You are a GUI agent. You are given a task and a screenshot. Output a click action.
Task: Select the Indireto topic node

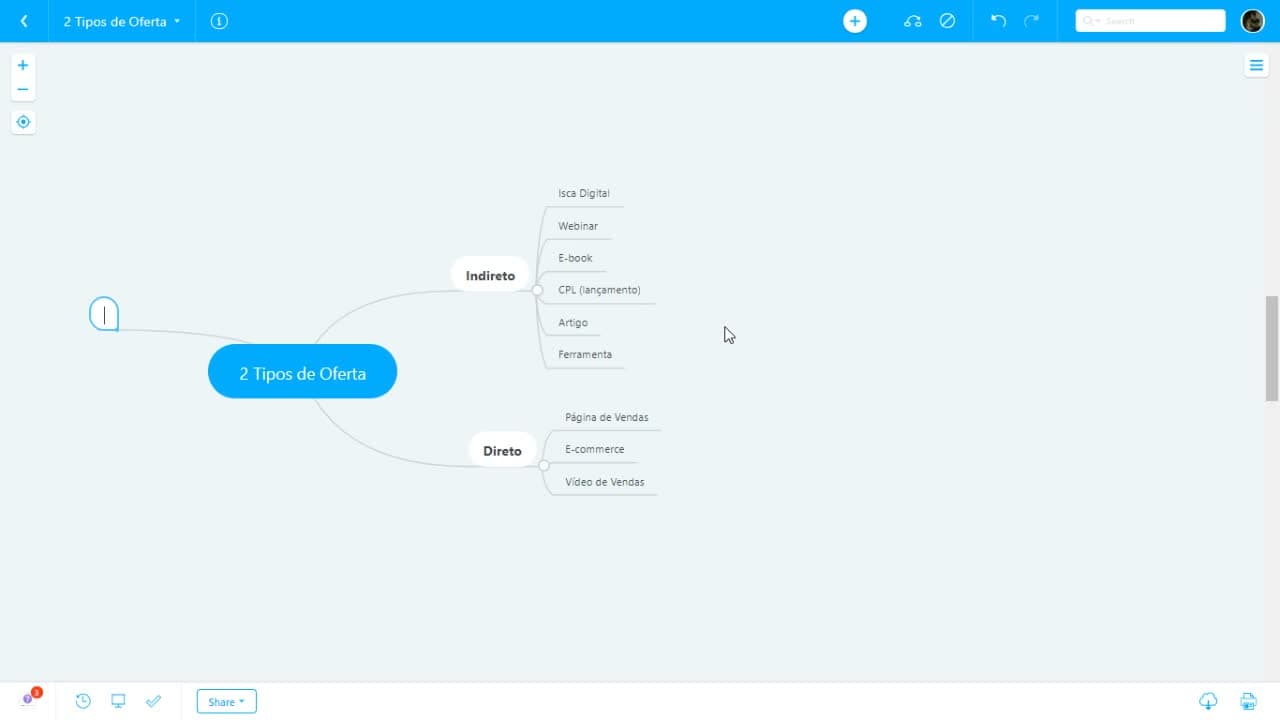[490, 275]
